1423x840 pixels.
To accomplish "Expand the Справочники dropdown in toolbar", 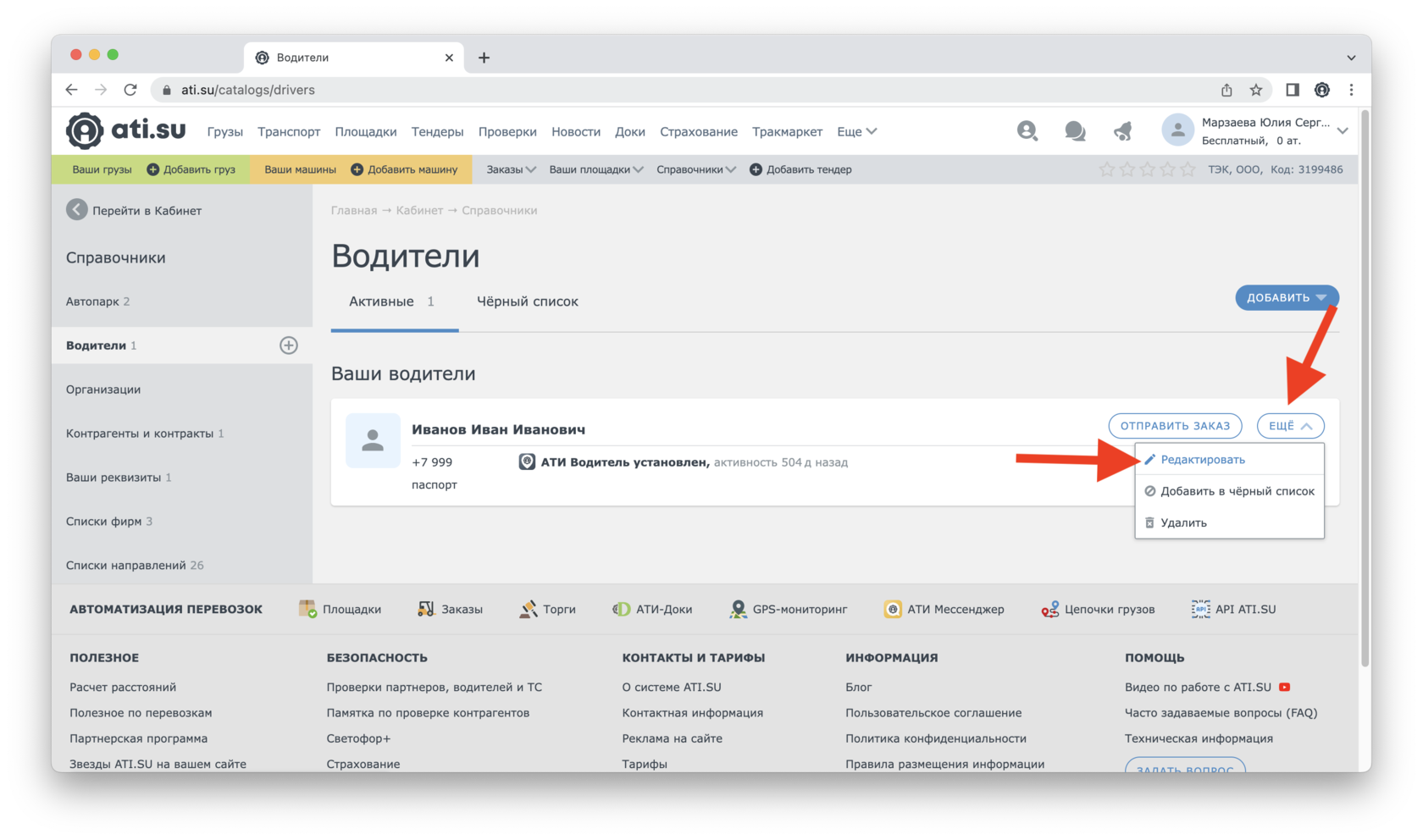I will [x=696, y=169].
